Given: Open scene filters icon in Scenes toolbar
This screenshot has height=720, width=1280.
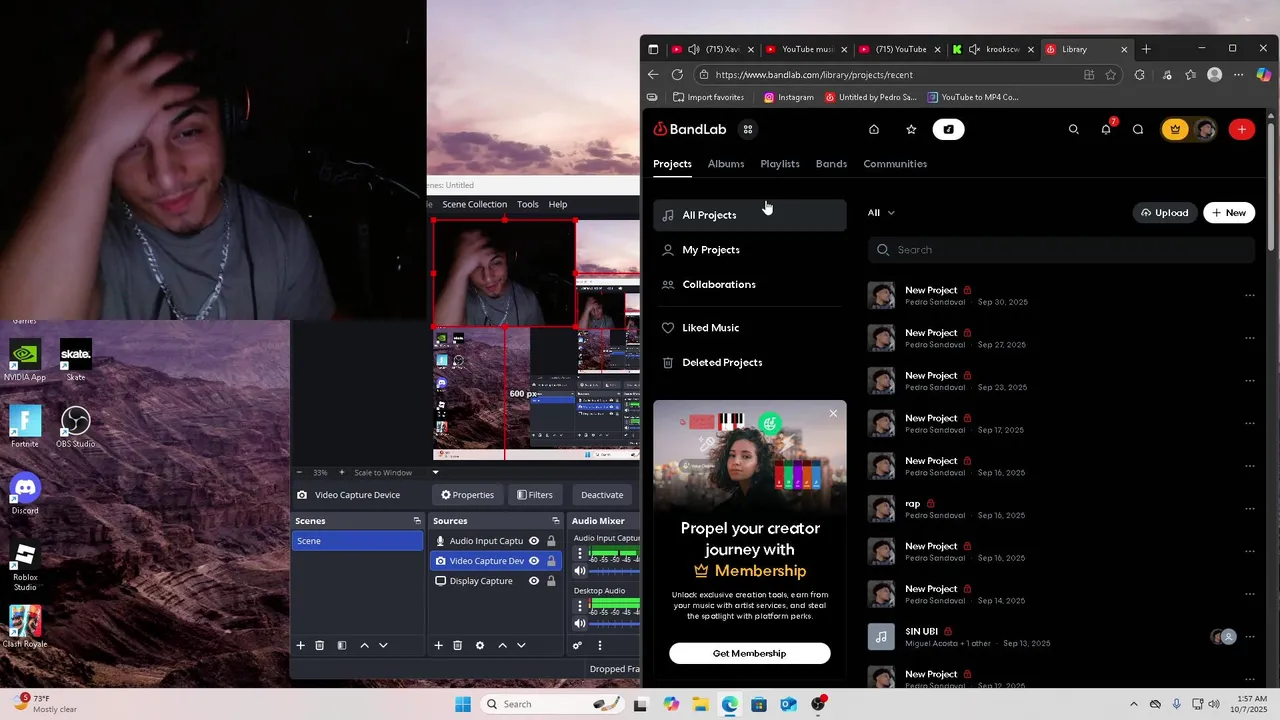Looking at the screenshot, I should (x=341, y=645).
